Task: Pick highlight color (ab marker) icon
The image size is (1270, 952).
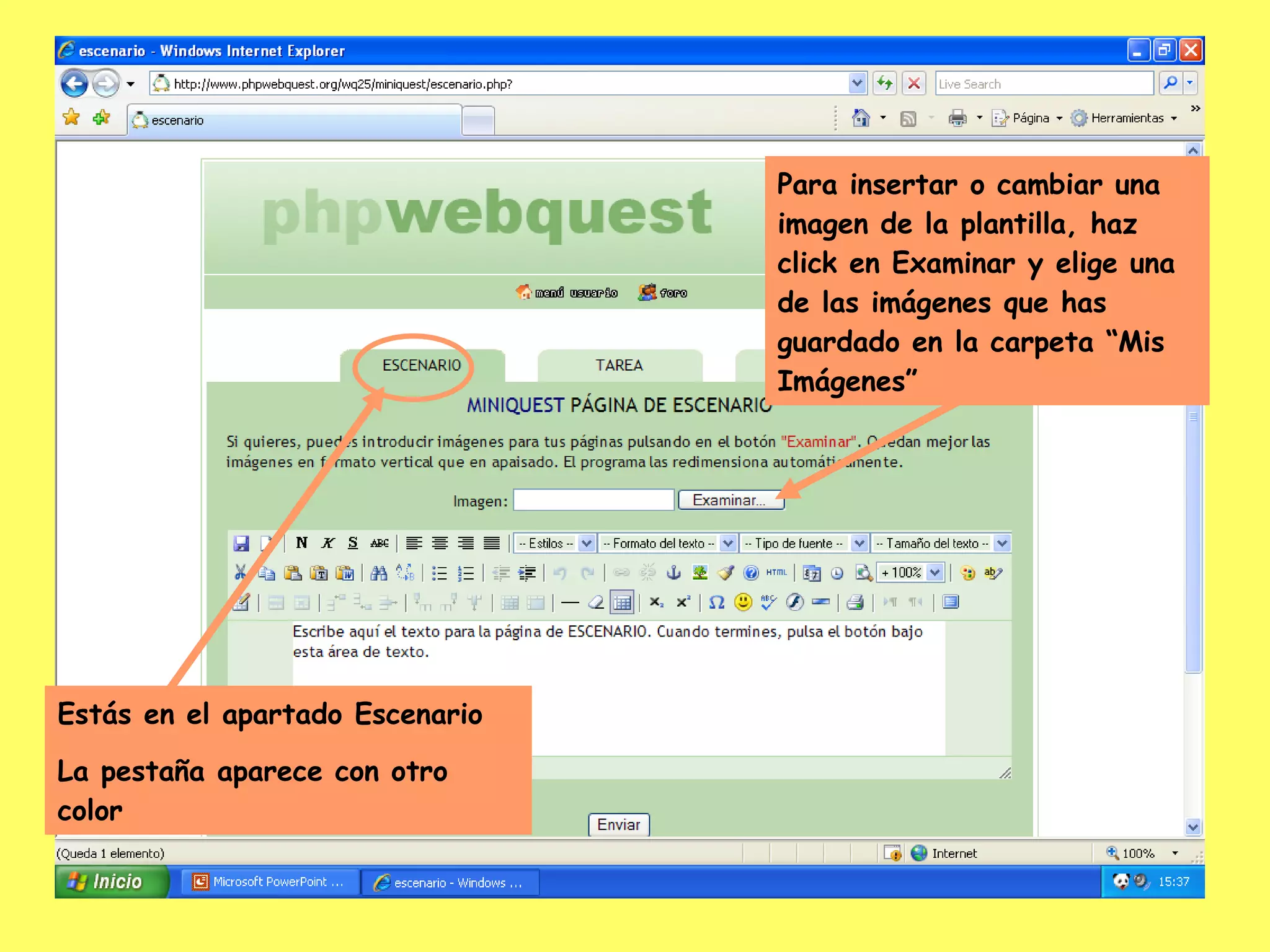Action: pyautogui.click(x=993, y=573)
